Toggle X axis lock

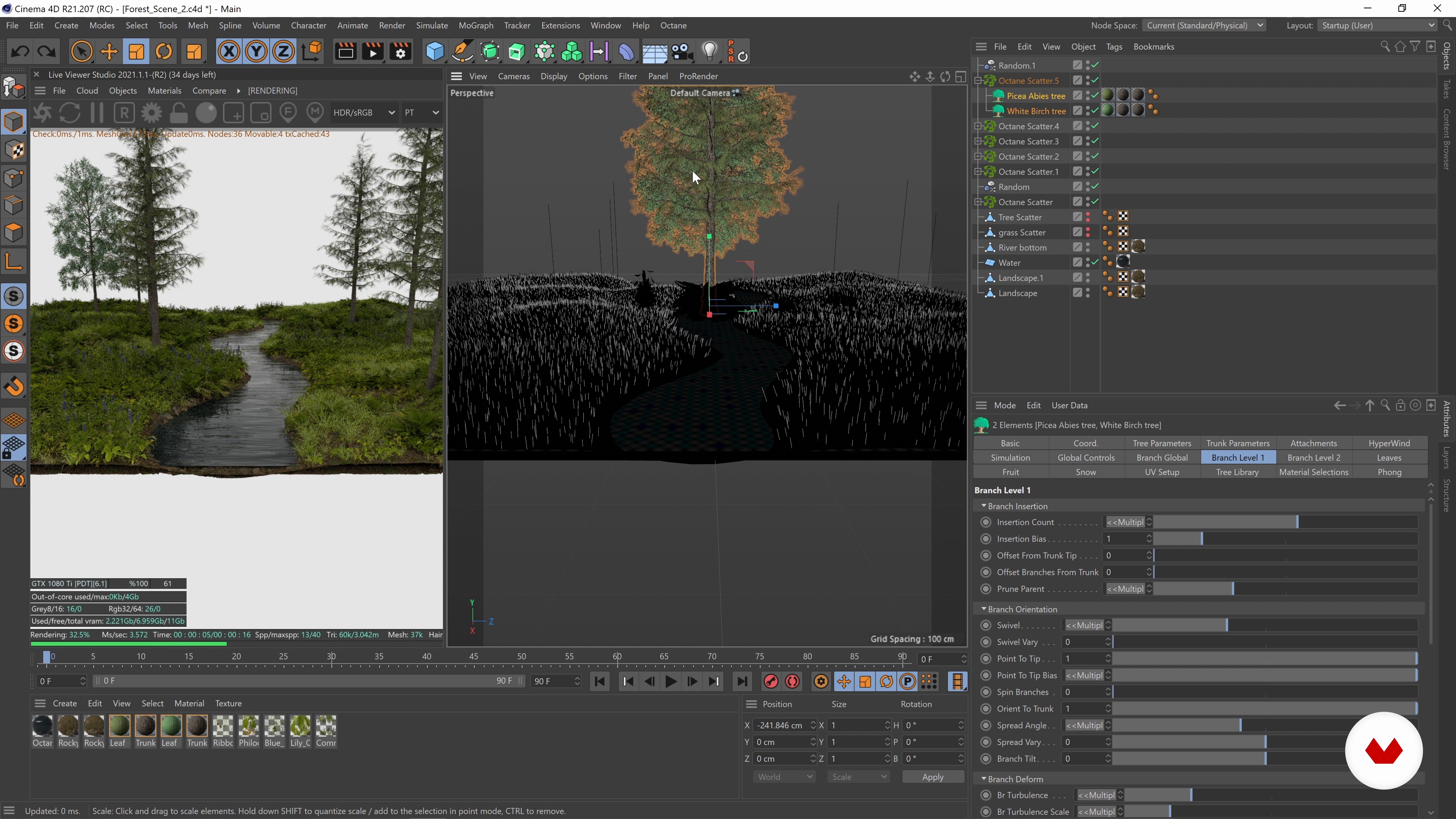228,52
